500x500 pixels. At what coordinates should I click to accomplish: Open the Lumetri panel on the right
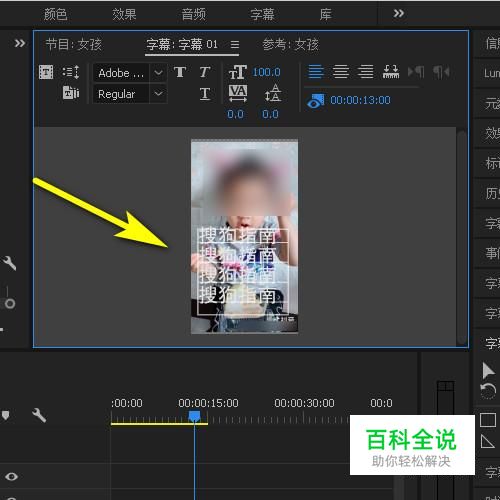click(x=492, y=73)
